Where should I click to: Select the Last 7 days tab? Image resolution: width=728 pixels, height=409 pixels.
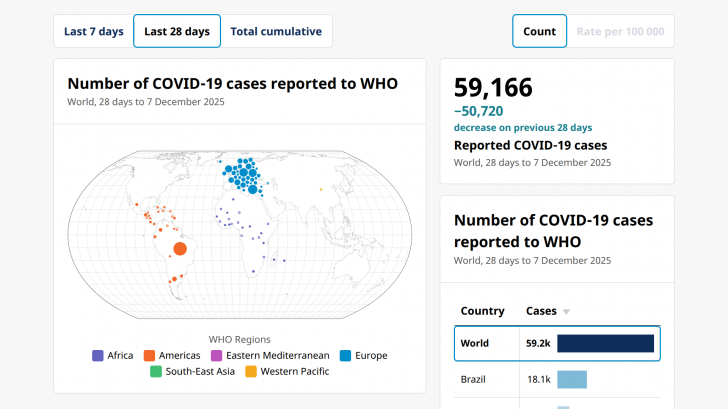click(x=93, y=31)
